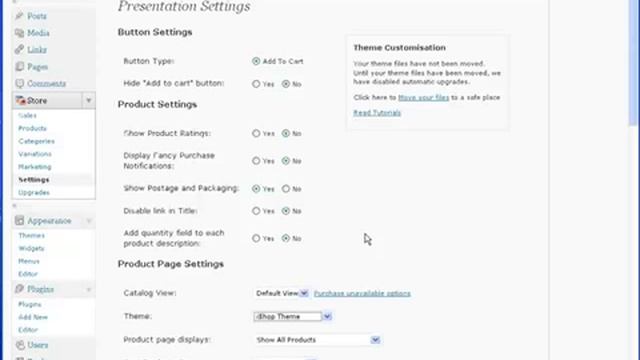
Task: Click the Pages icon in sidebar
Action: [x=19, y=67]
